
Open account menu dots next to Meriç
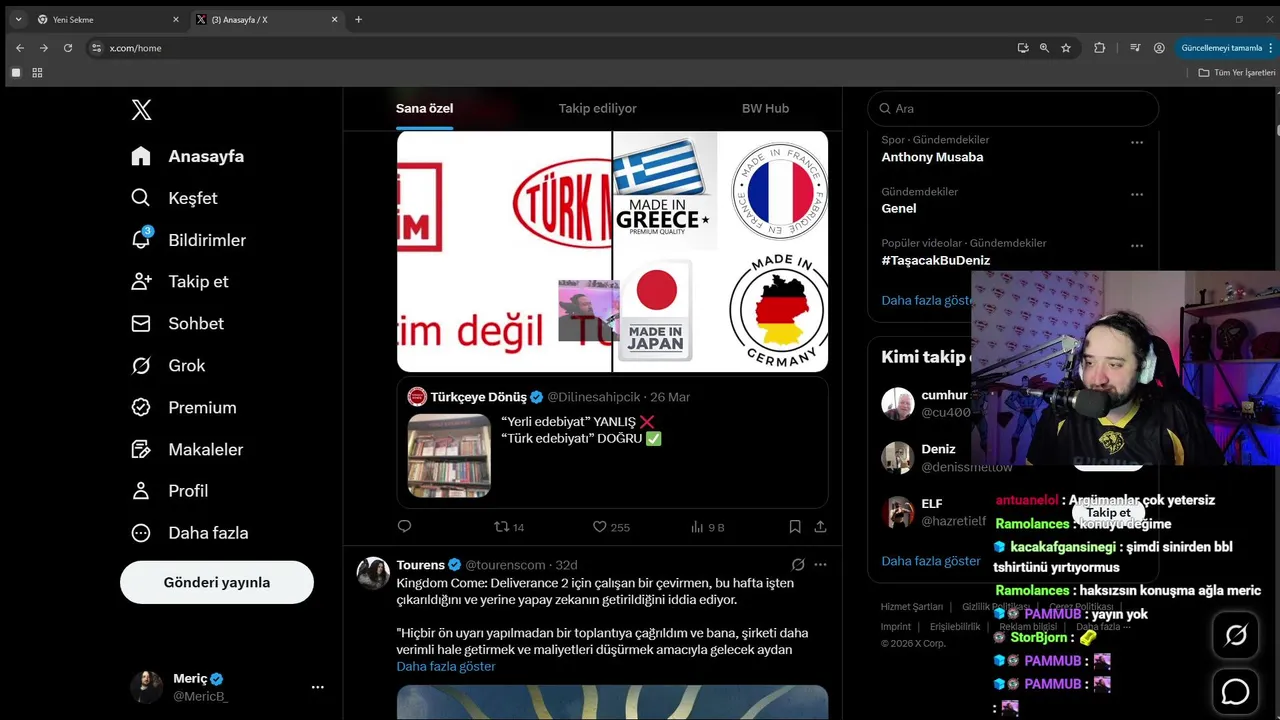pyautogui.click(x=318, y=687)
